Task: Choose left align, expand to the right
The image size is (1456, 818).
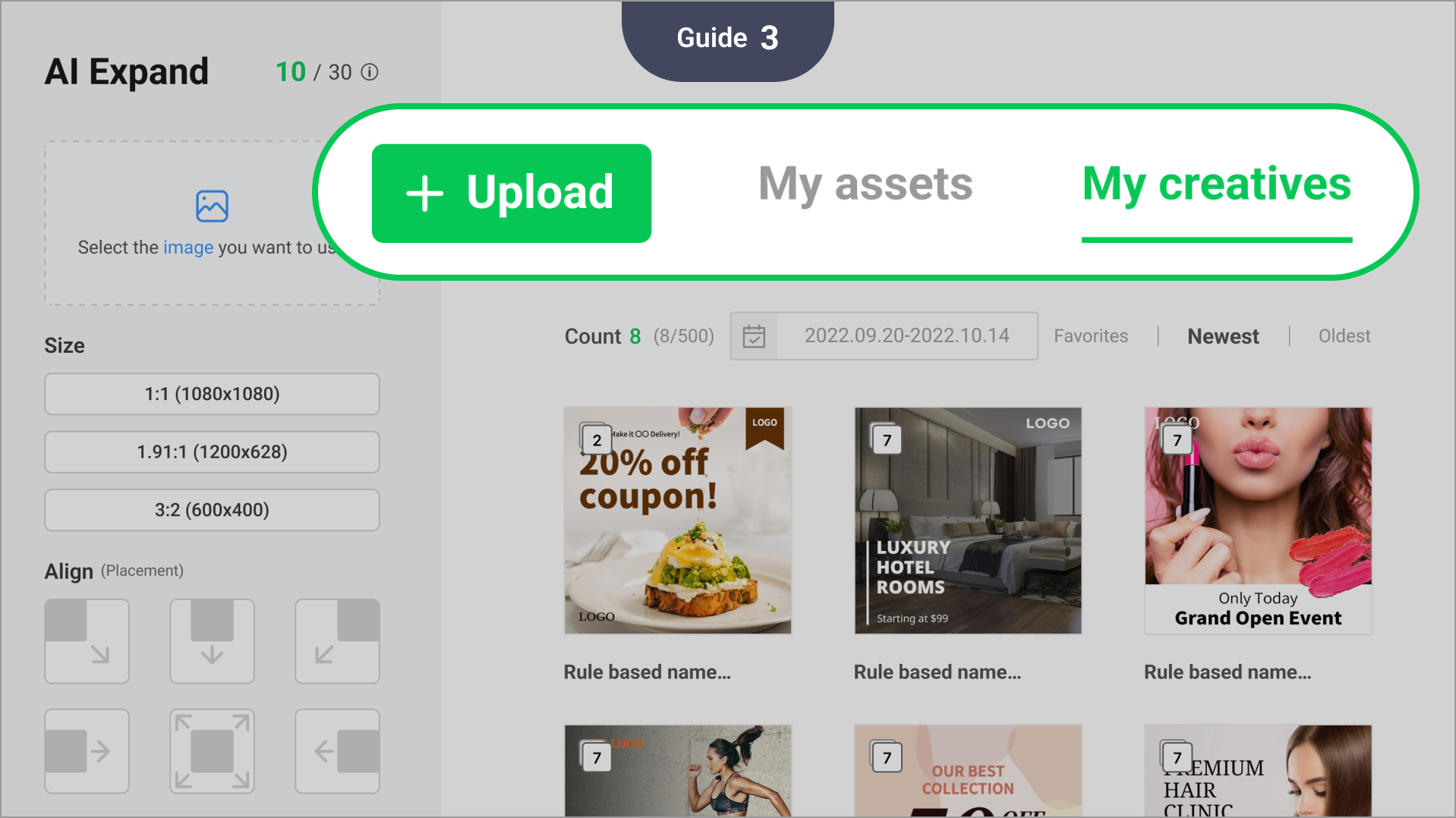Action: (87, 751)
